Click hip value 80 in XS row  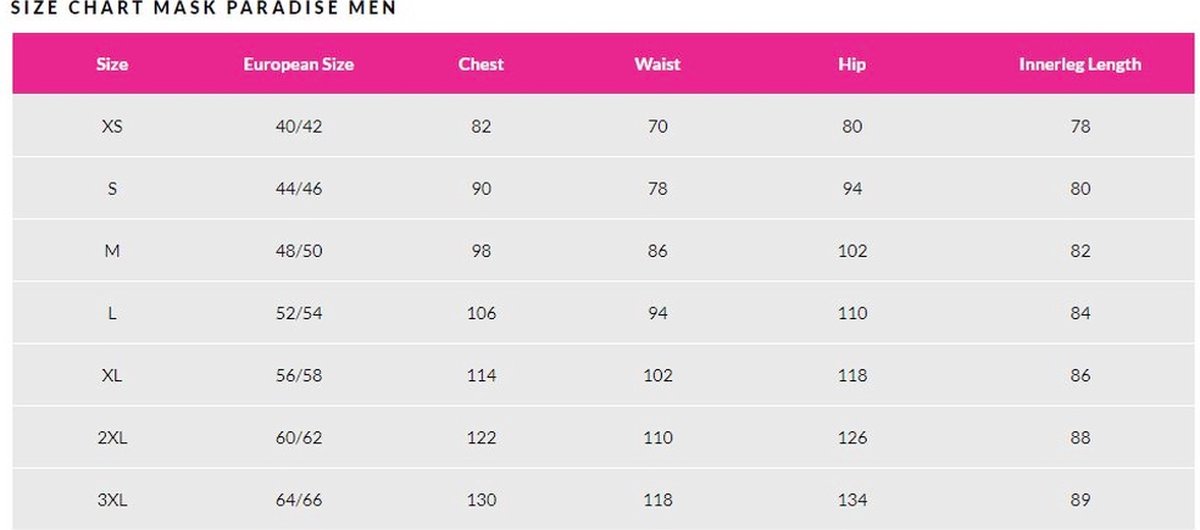pos(852,127)
